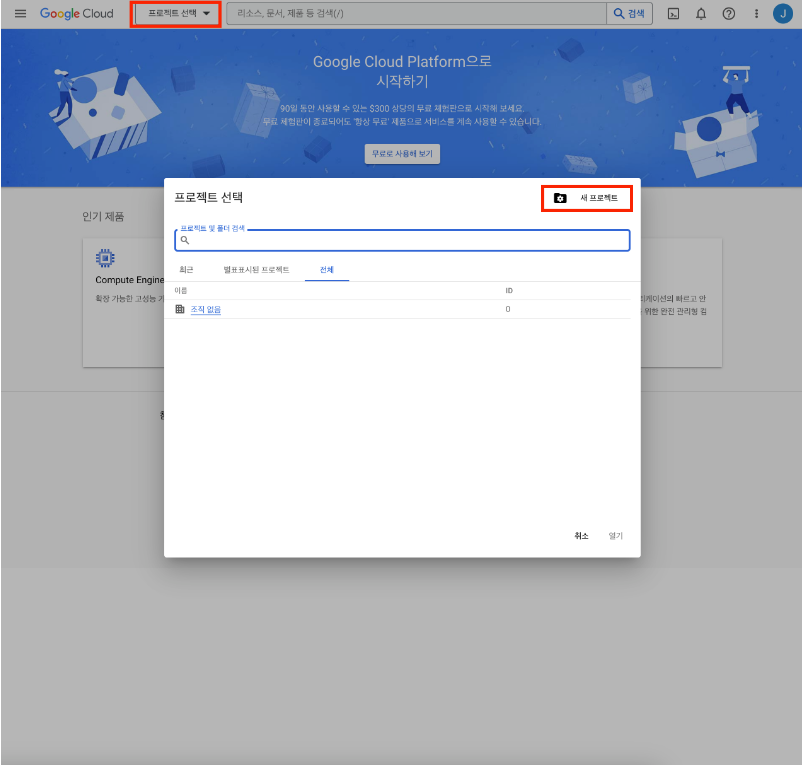Click the 열기 open button
This screenshot has width=803, height=767.
pos(615,536)
